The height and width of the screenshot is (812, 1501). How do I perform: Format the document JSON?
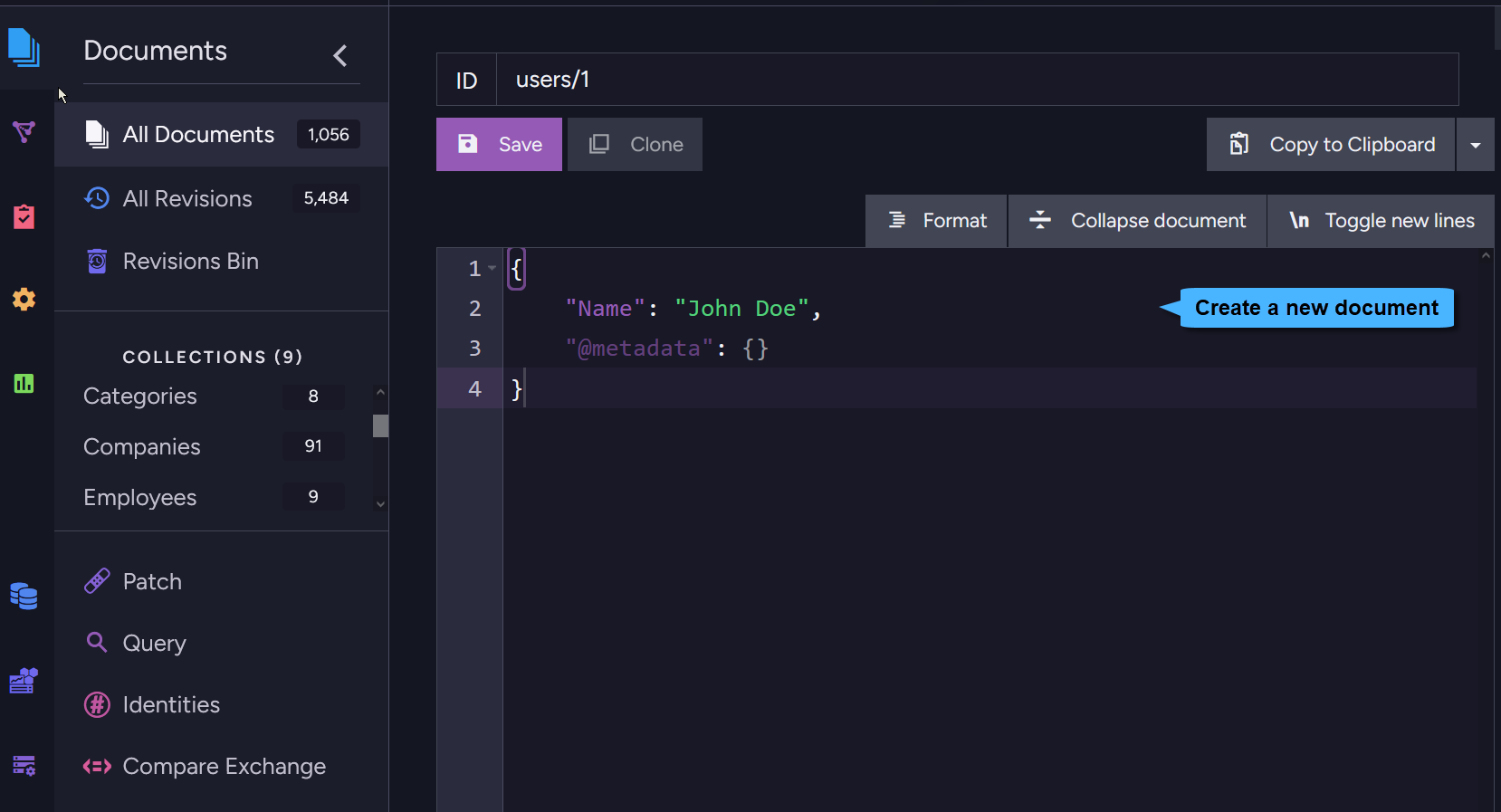[x=936, y=221]
